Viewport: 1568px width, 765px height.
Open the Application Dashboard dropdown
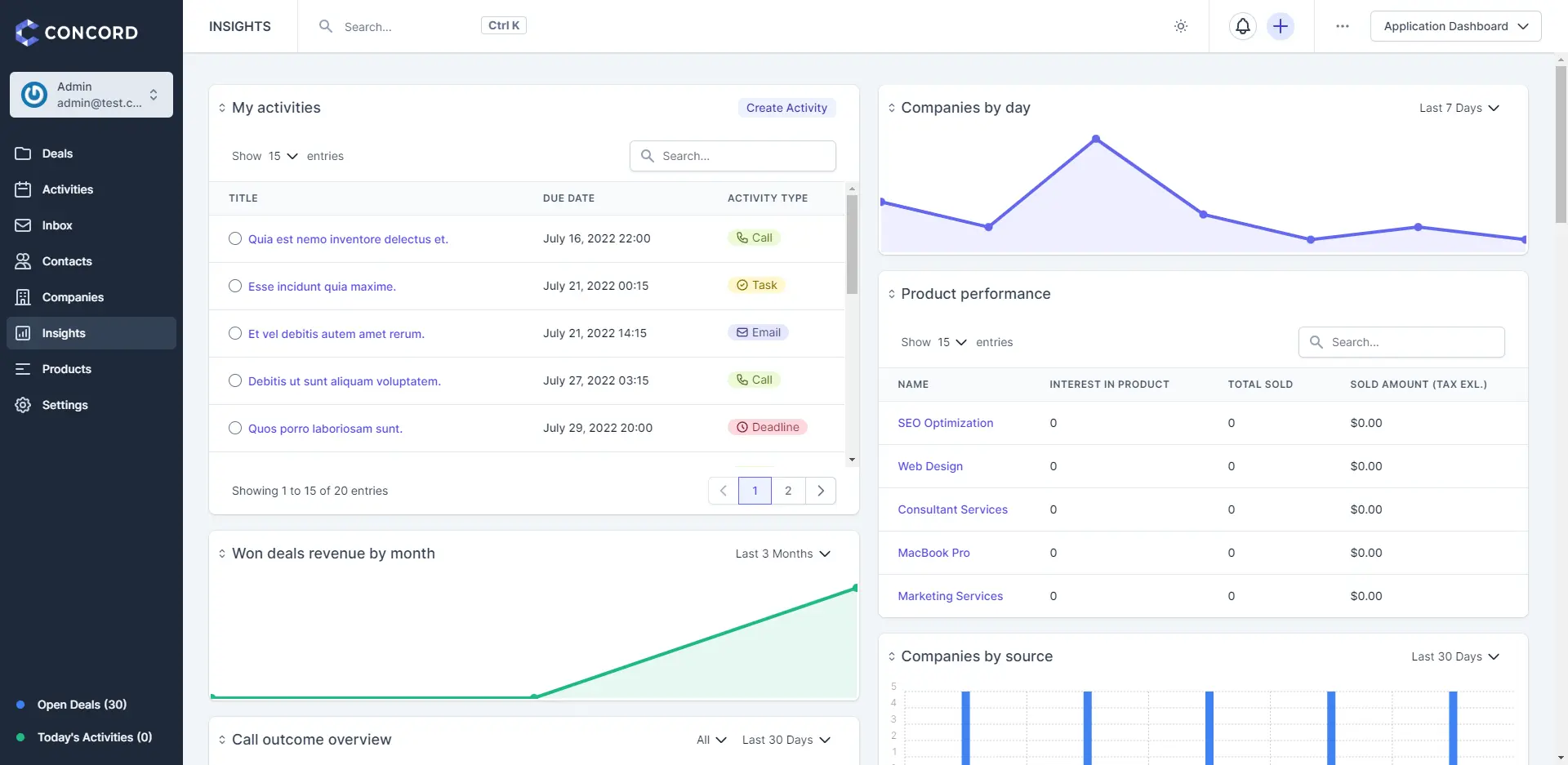click(1454, 26)
